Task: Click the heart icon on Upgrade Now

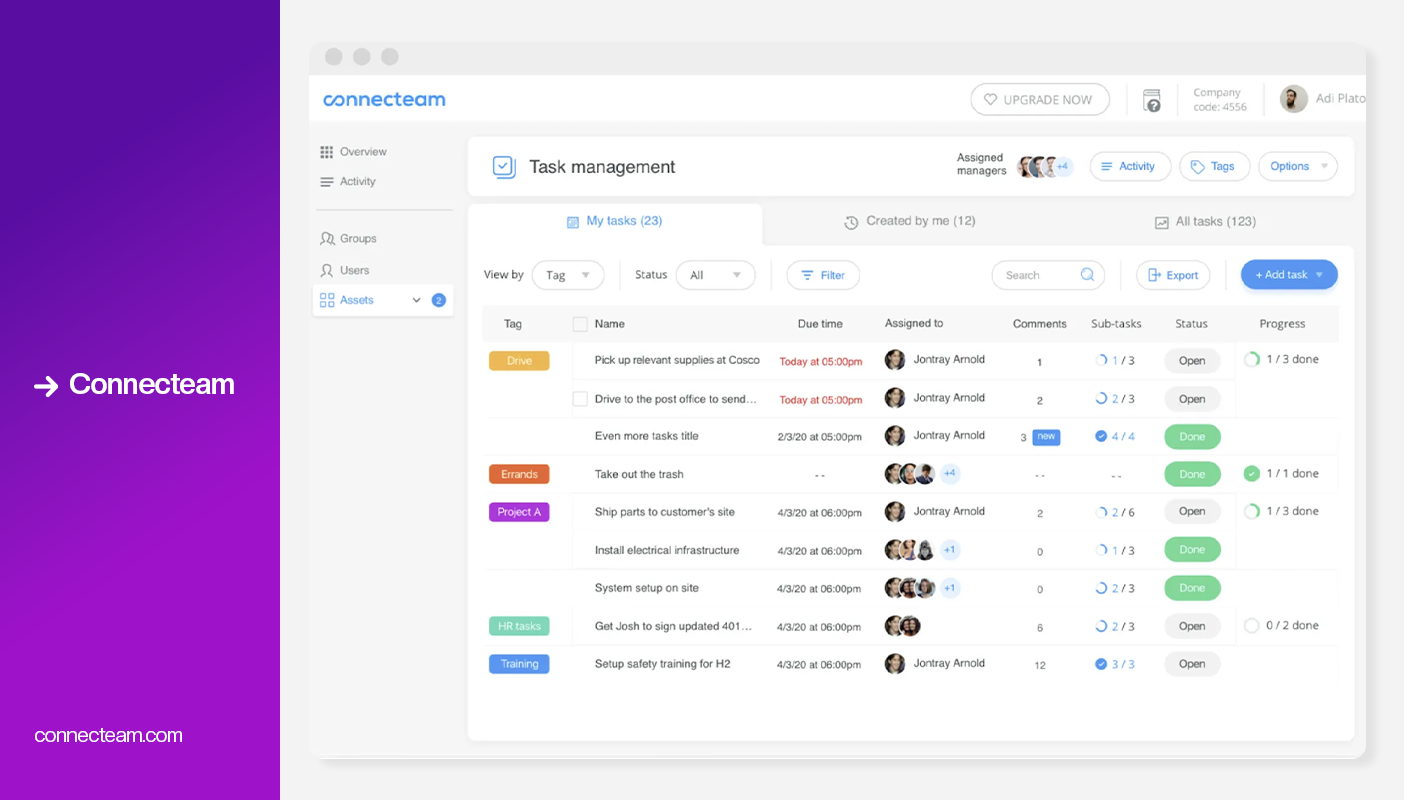Action: [x=990, y=100]
